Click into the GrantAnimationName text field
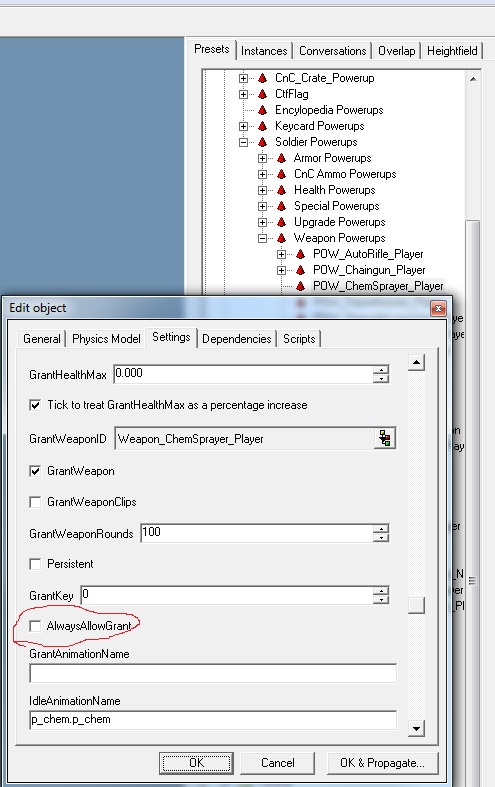 [x=213, y=673]
